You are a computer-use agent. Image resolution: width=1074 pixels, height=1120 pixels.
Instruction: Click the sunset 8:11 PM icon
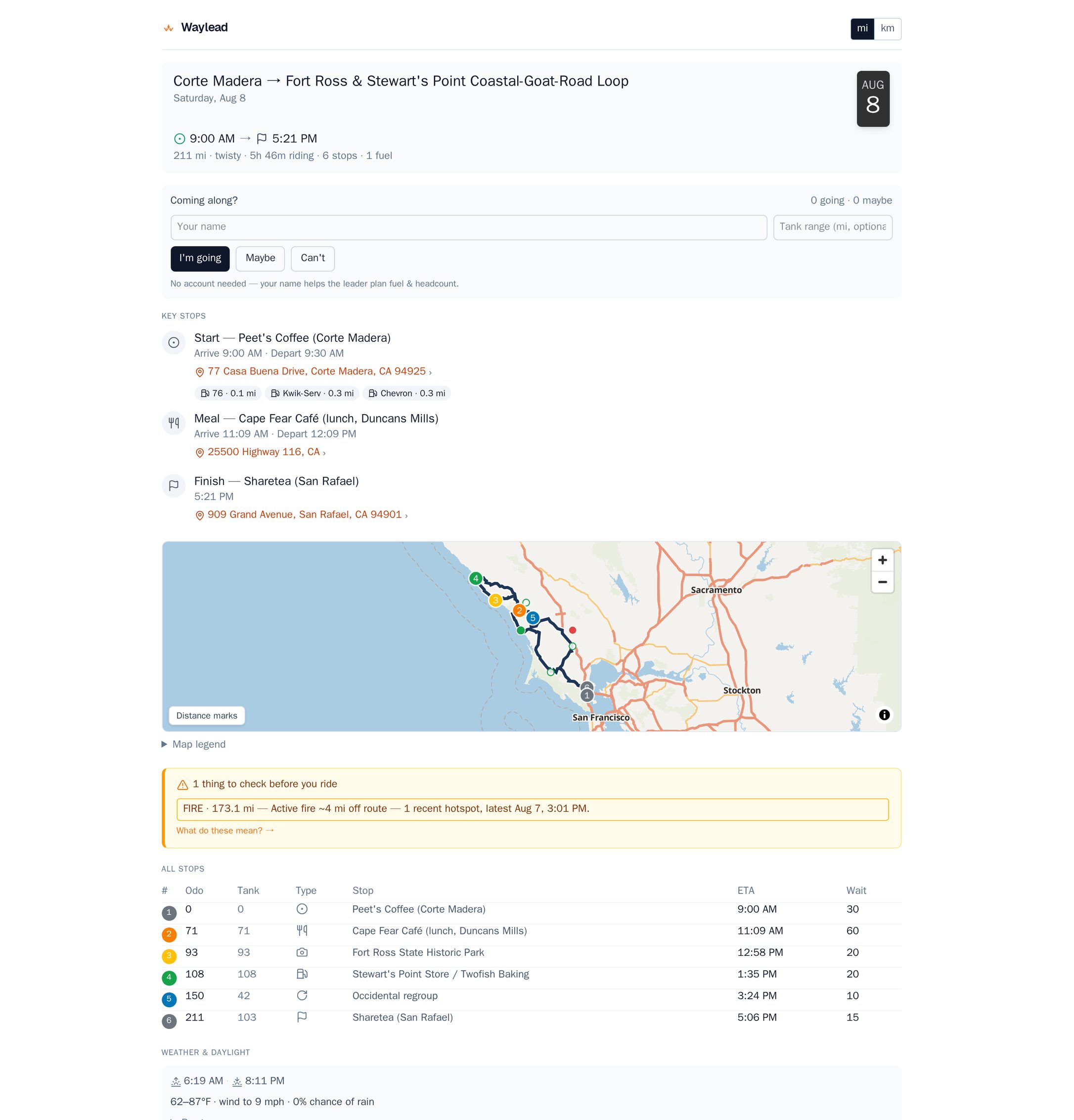pos(237,1081)
